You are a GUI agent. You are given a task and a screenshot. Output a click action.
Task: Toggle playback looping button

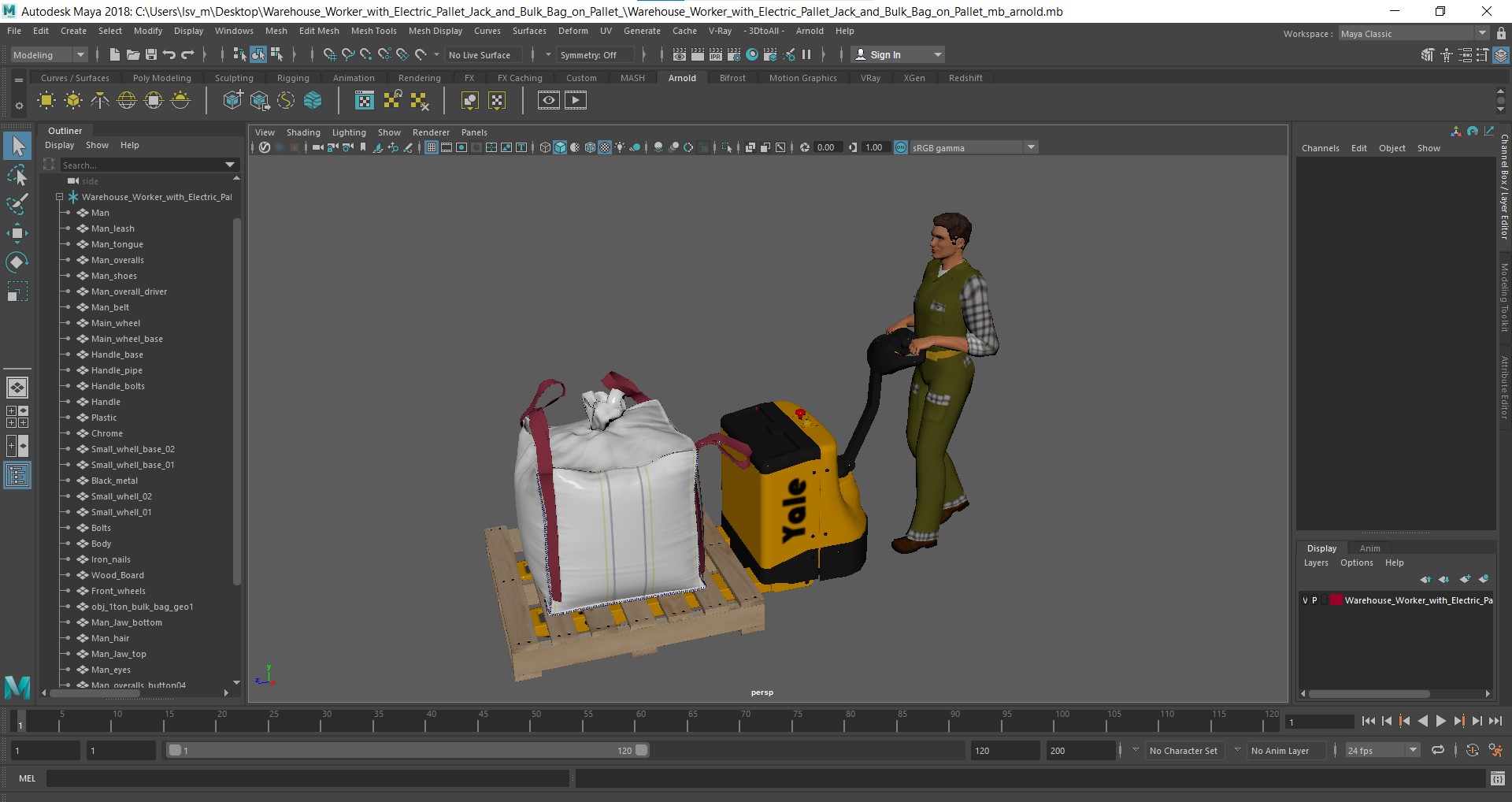(x=1437, y=751)
